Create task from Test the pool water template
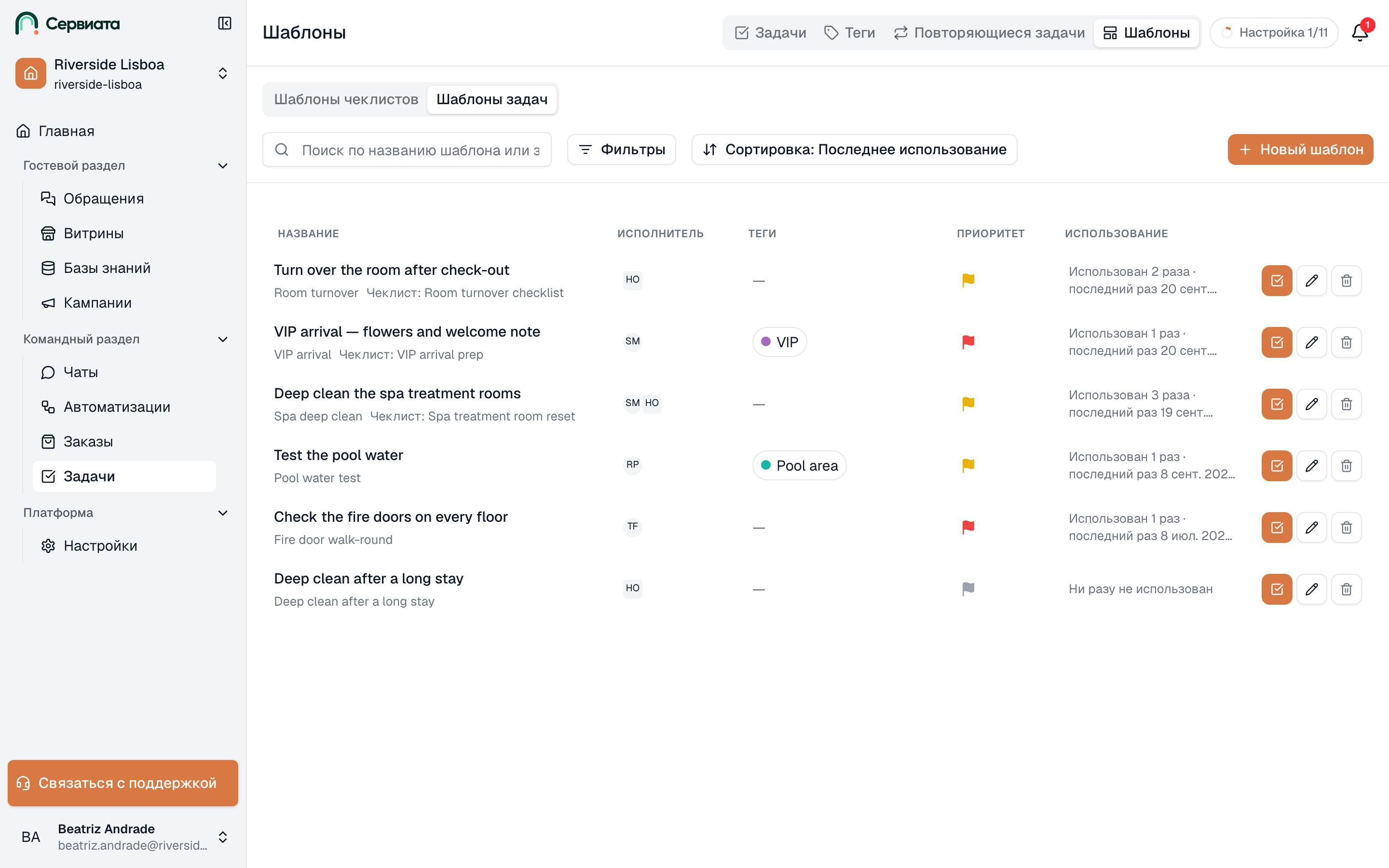 point(1277,465)
